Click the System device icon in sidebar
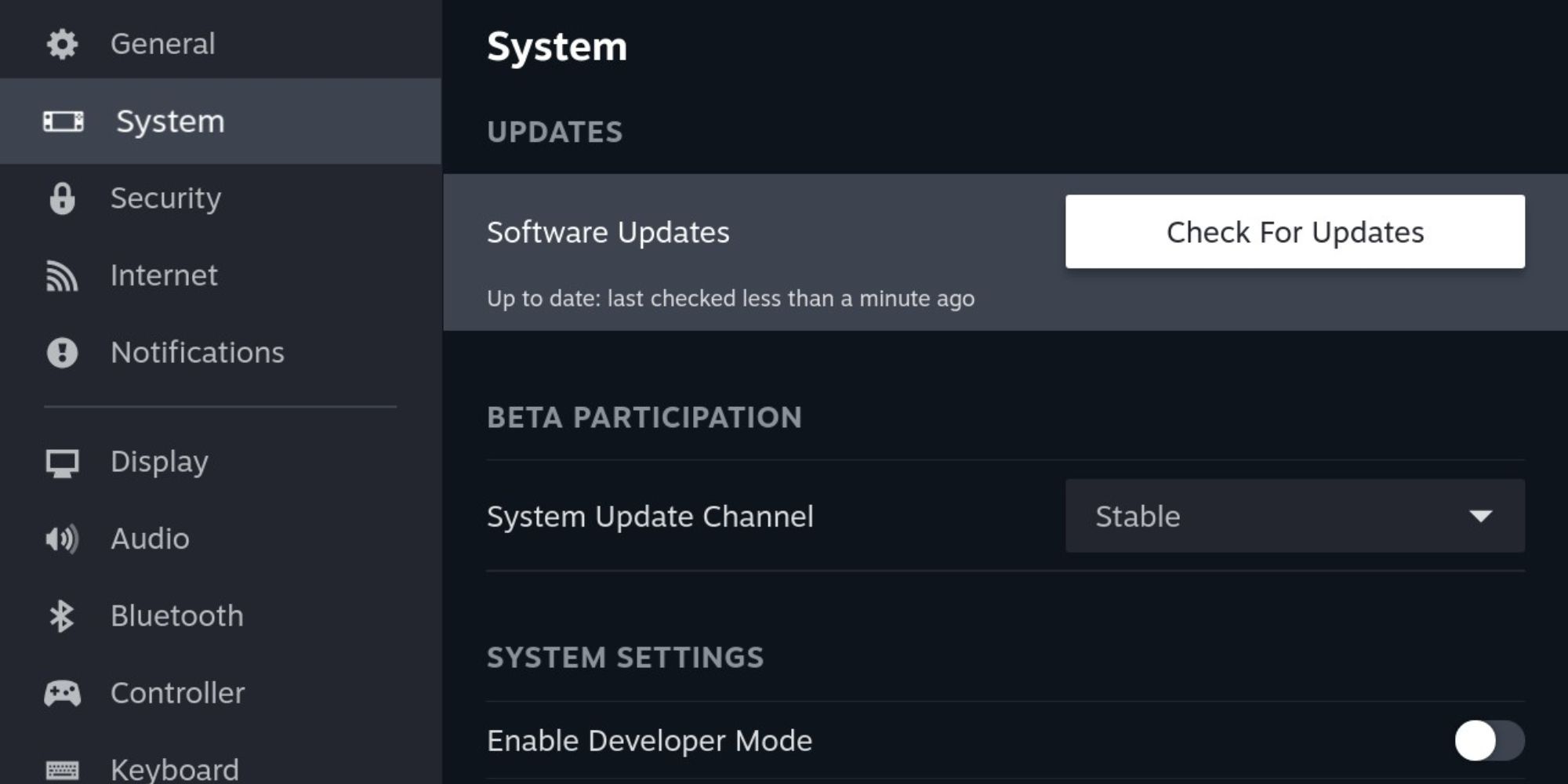1568x784 pixels. pyautogui.click(x=63, y=121)
